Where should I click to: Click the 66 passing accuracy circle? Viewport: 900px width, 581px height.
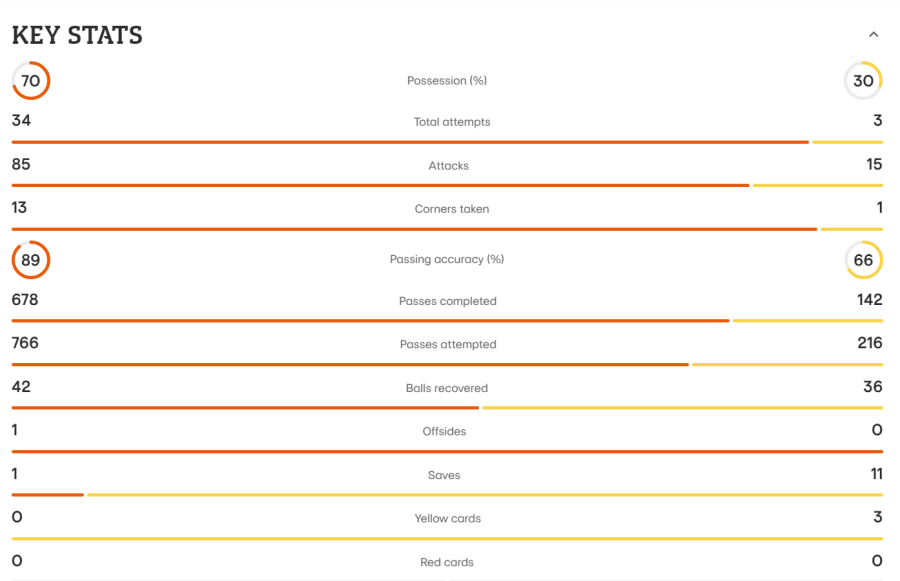click(x=863, y=259)
